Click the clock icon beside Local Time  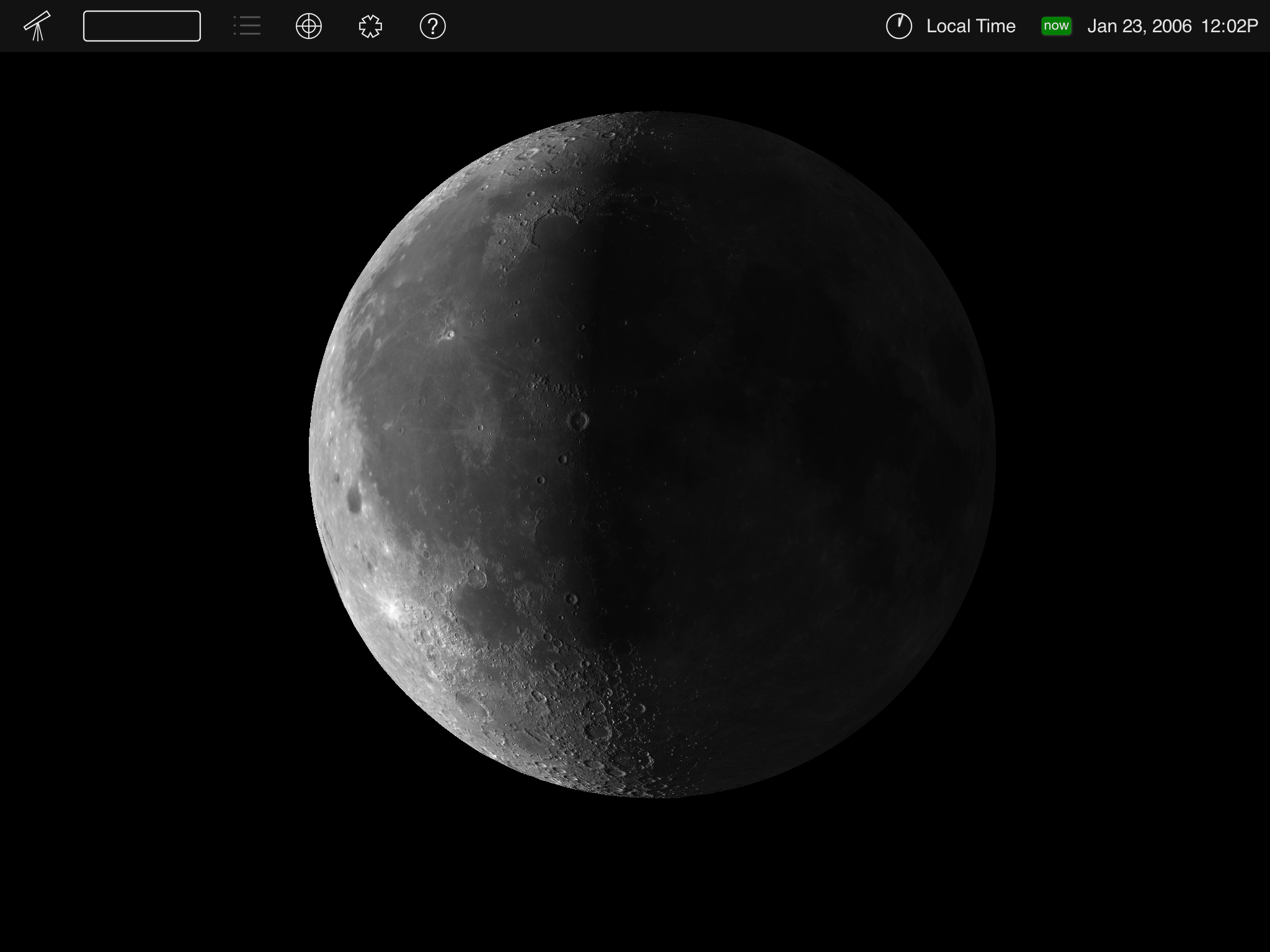point(899,26)
